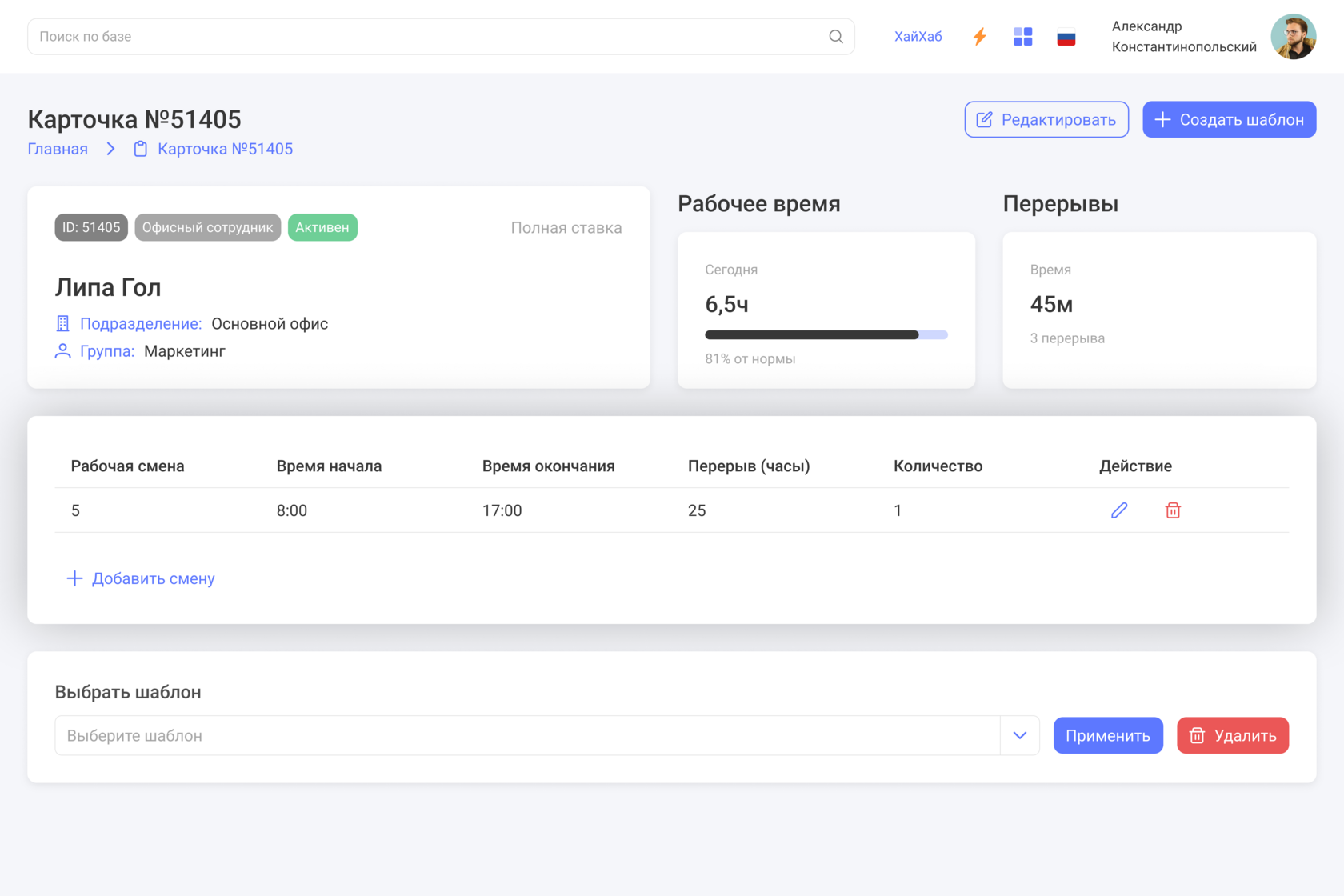Open the grid apps icon
Viewport: 1344px width, 896px height.
click(x=1022, y=37)
